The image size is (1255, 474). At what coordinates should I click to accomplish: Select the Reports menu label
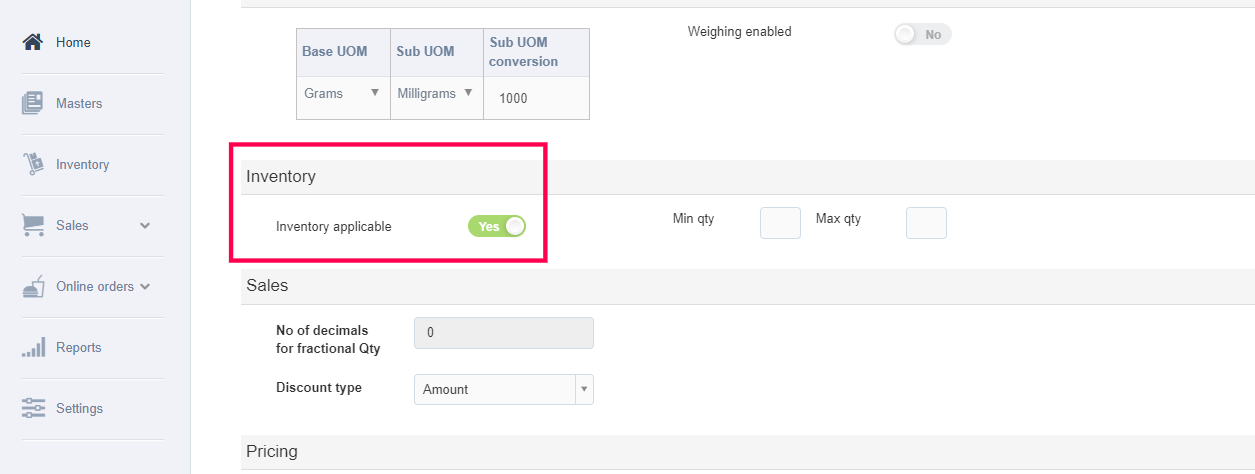(79, 348)
